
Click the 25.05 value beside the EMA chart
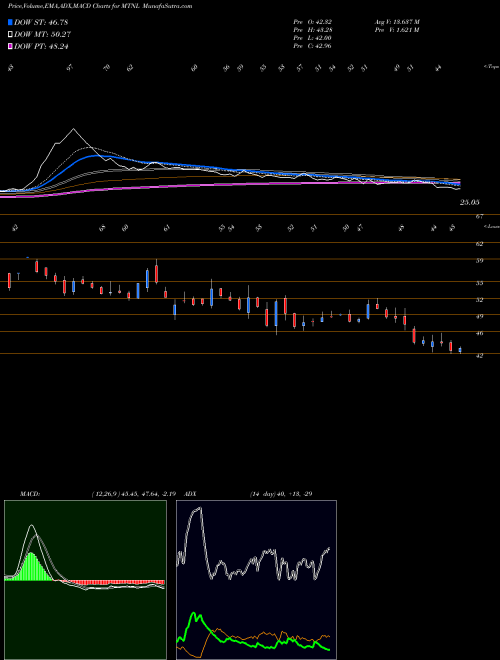469,202
